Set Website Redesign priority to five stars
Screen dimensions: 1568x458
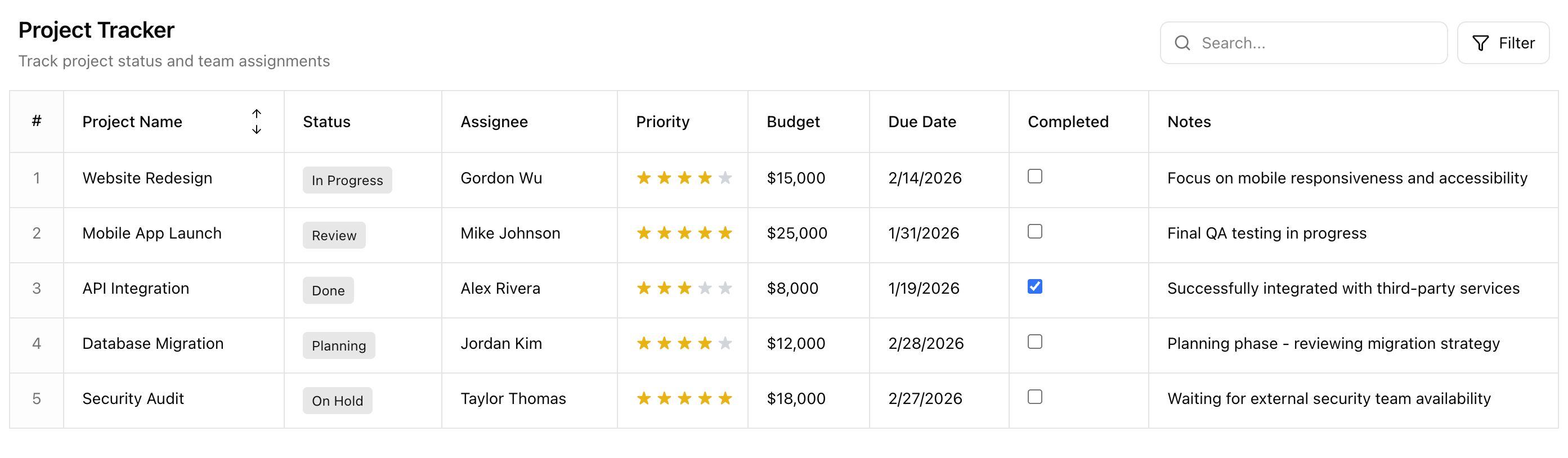[x=725, y=178]
